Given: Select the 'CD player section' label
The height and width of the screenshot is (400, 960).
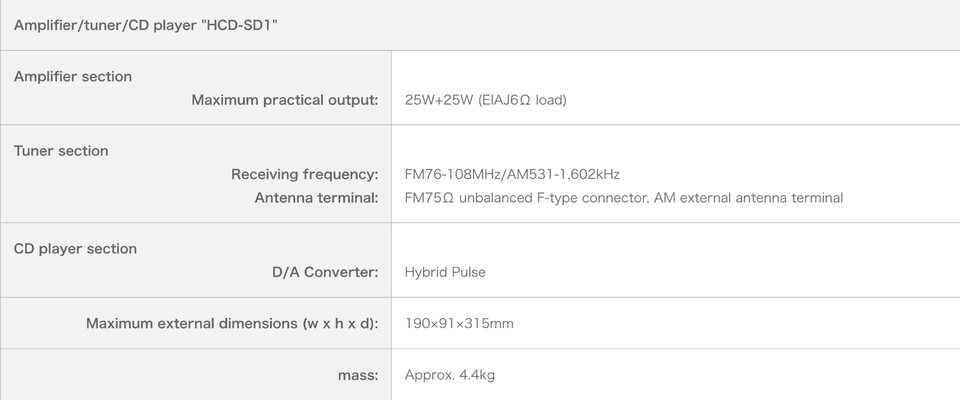Looking at the screenshot, I should point(75,248).
